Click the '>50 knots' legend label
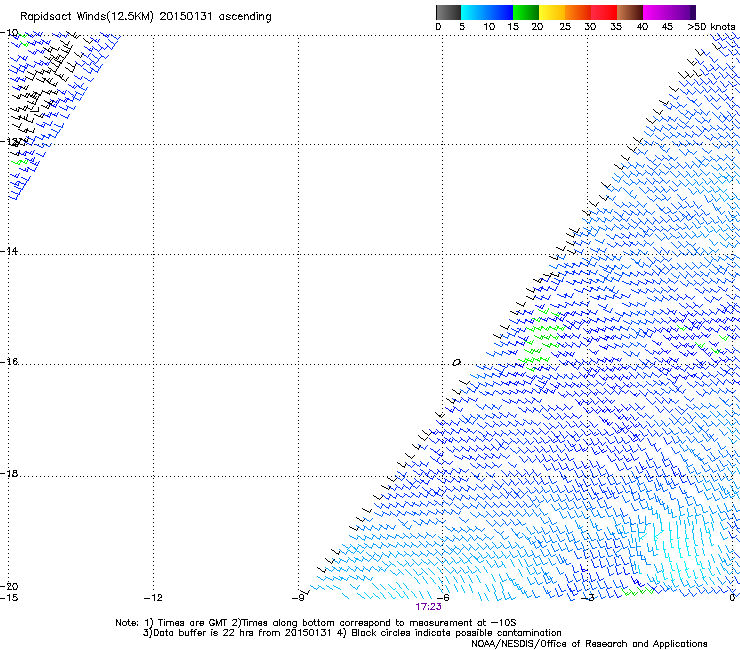This screenshot has width=740, height=650. pyautogui.click(x=712, y=27)
